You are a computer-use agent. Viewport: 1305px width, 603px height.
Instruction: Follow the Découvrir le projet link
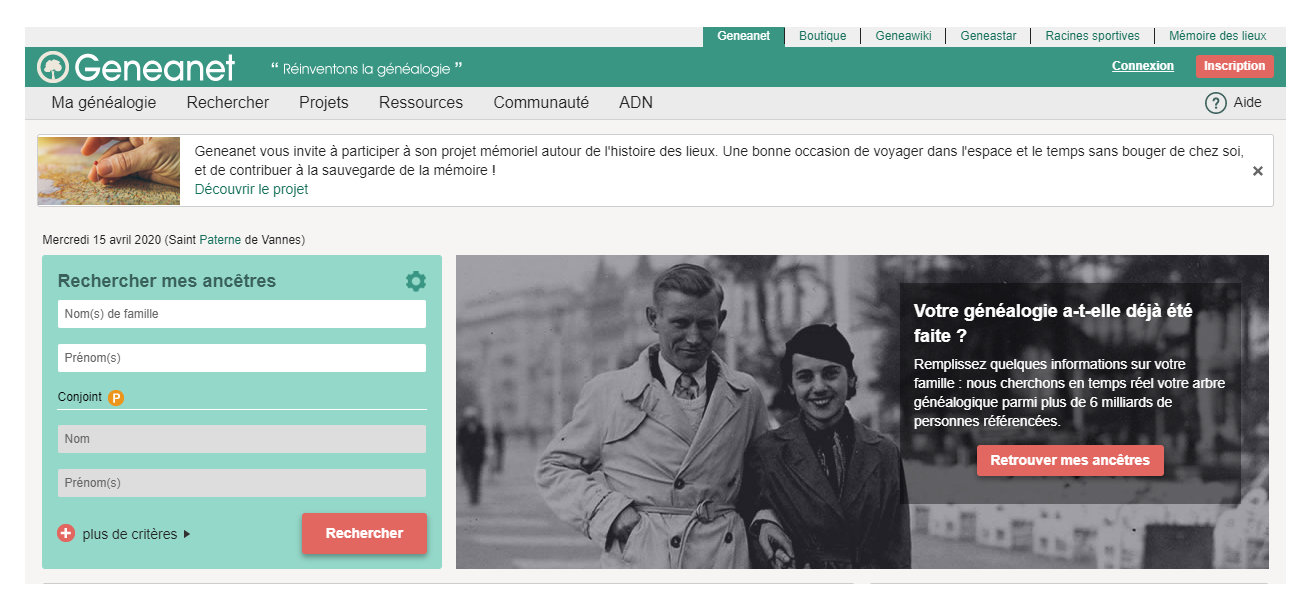click(x=251, y=189)
